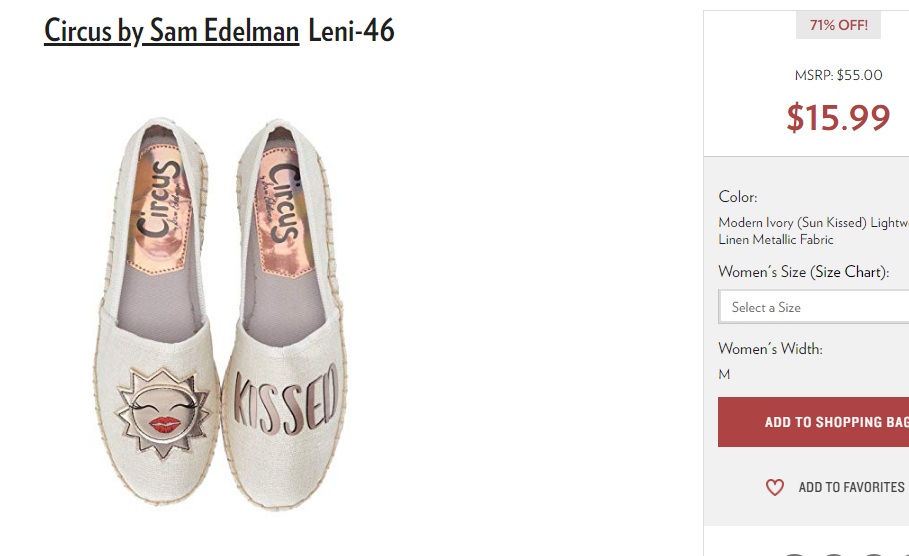This screenshot has width=909, height=556.
Task: Click the Color label
Action: pyautogui.click(x=737, y=197)
